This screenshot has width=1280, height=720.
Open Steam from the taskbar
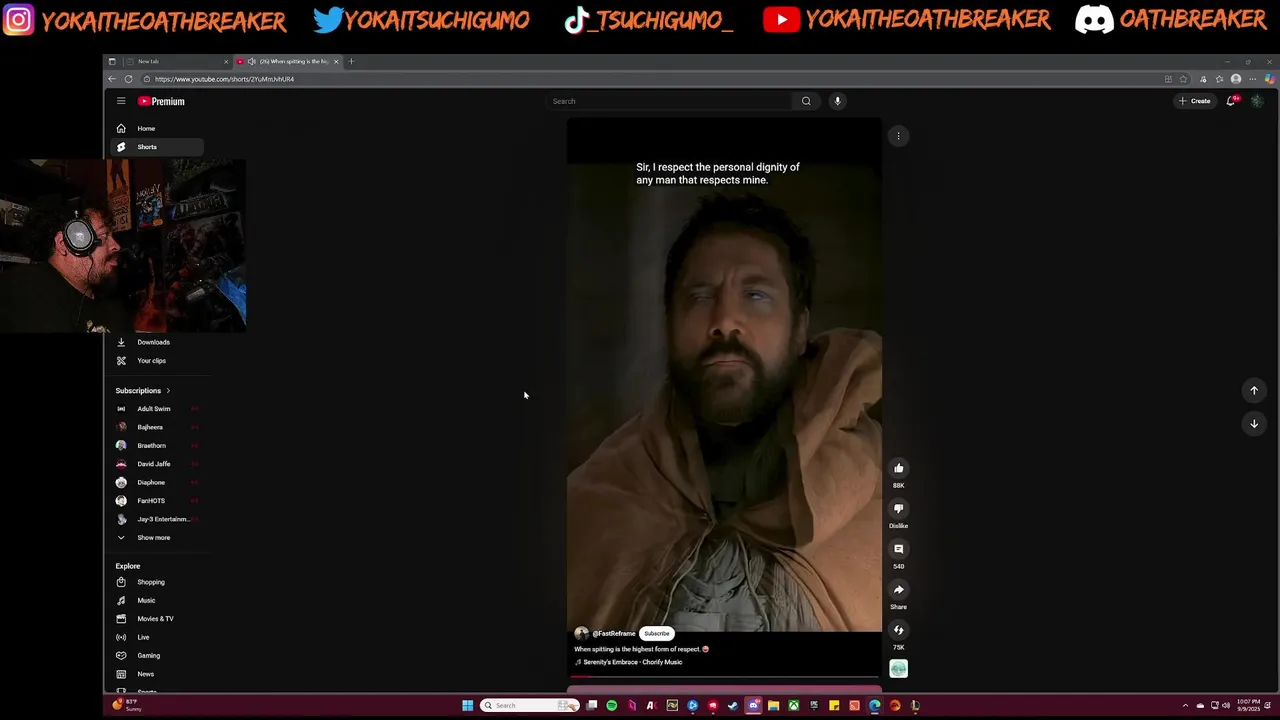733,706
